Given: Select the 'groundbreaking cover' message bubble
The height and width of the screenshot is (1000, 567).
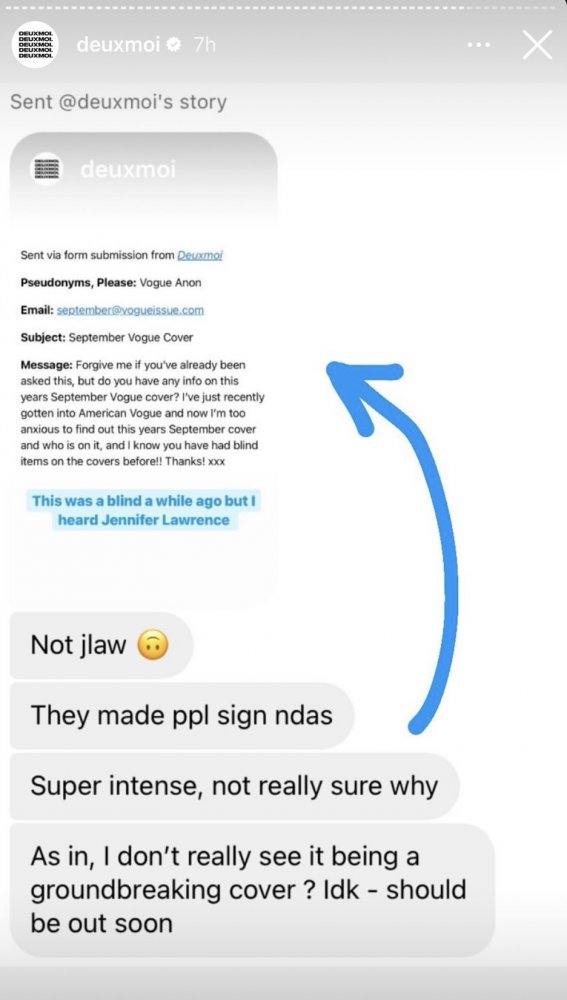Looking at the screenshot, I should tap(253, 890).
